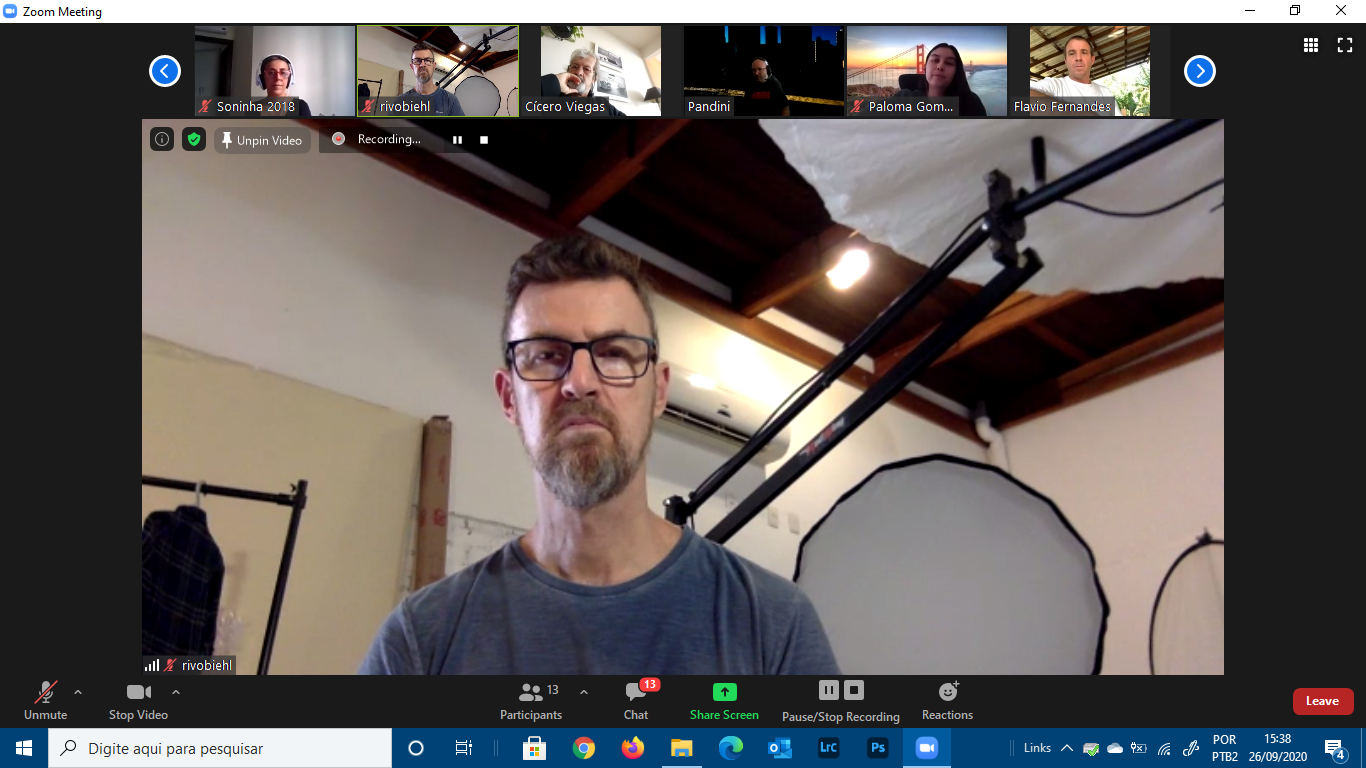Expand audio options arrow next to Unmute
The width and height of the screenshot is (1366, 768).
(x=78, y=692)
